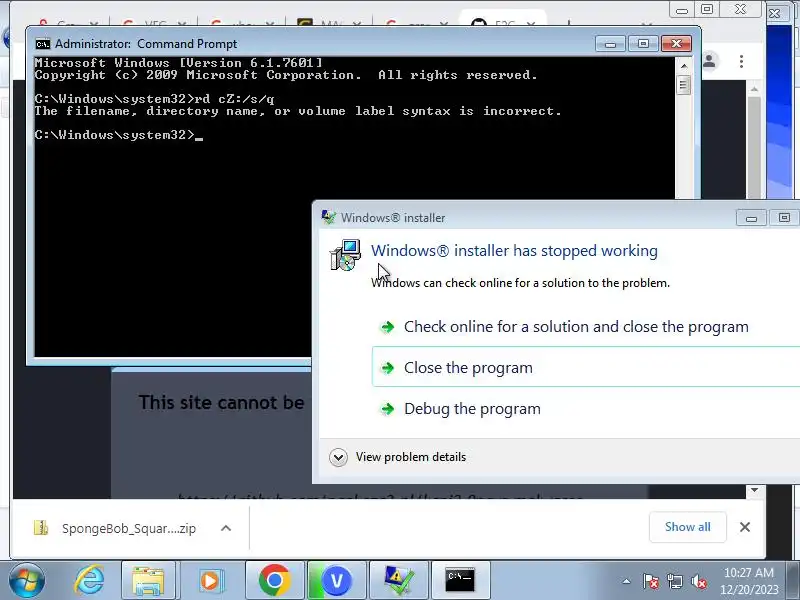Click Command Prompt scrollbar up arrow

click(684, 66)
